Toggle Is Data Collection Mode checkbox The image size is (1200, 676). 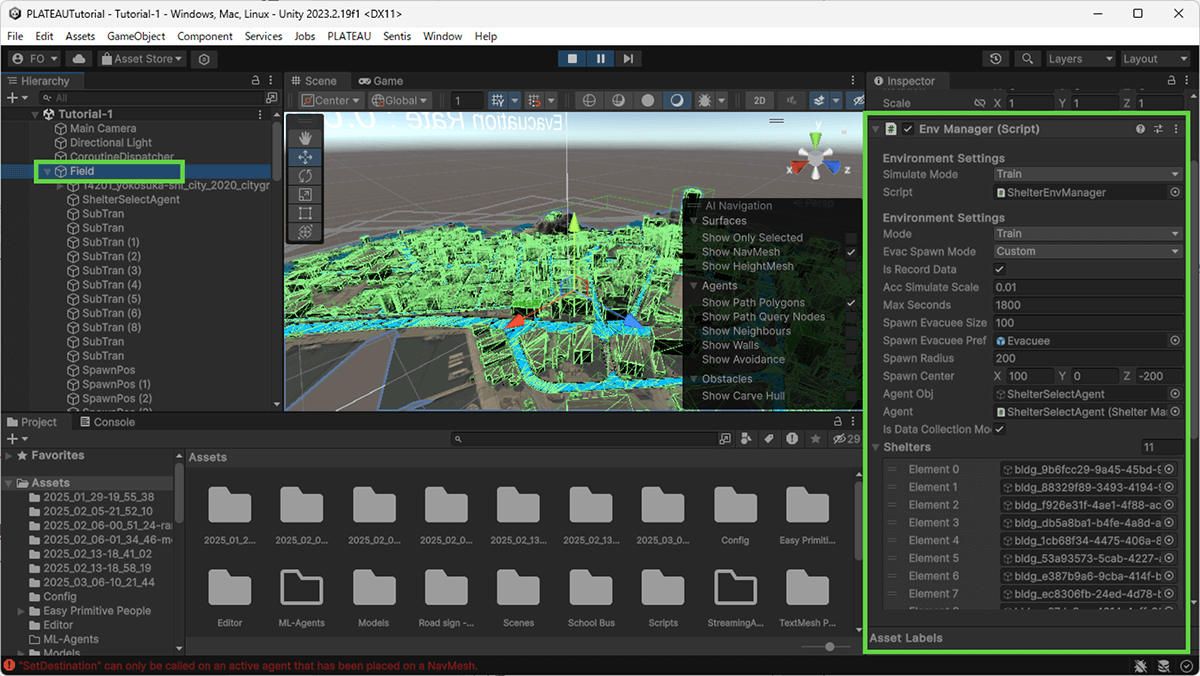tap(999, 429)
